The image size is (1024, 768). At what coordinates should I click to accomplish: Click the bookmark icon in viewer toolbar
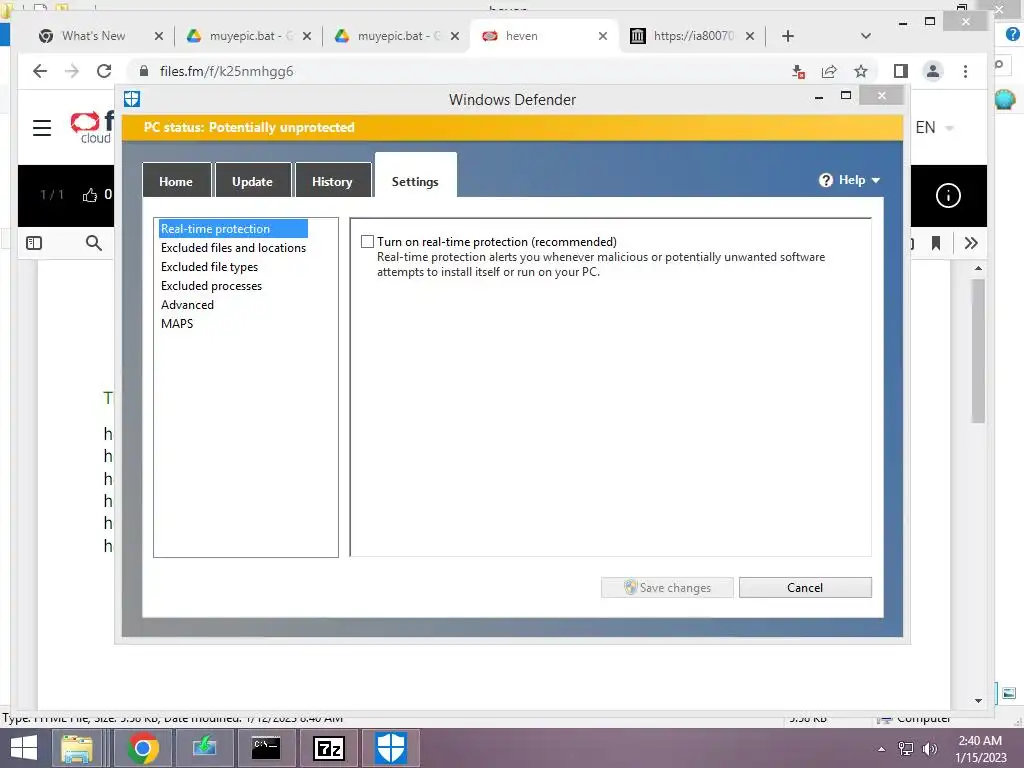click(936, 243)
